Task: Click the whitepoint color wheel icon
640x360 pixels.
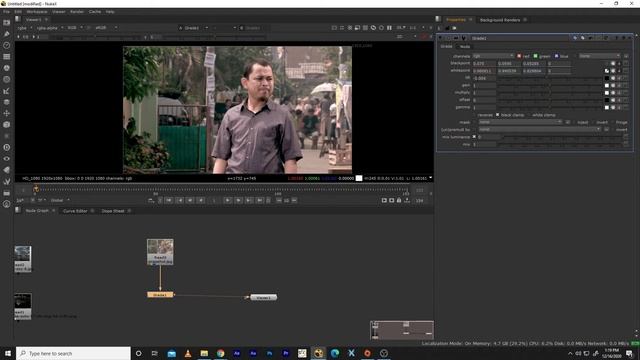Action: [x=613, y=71]
